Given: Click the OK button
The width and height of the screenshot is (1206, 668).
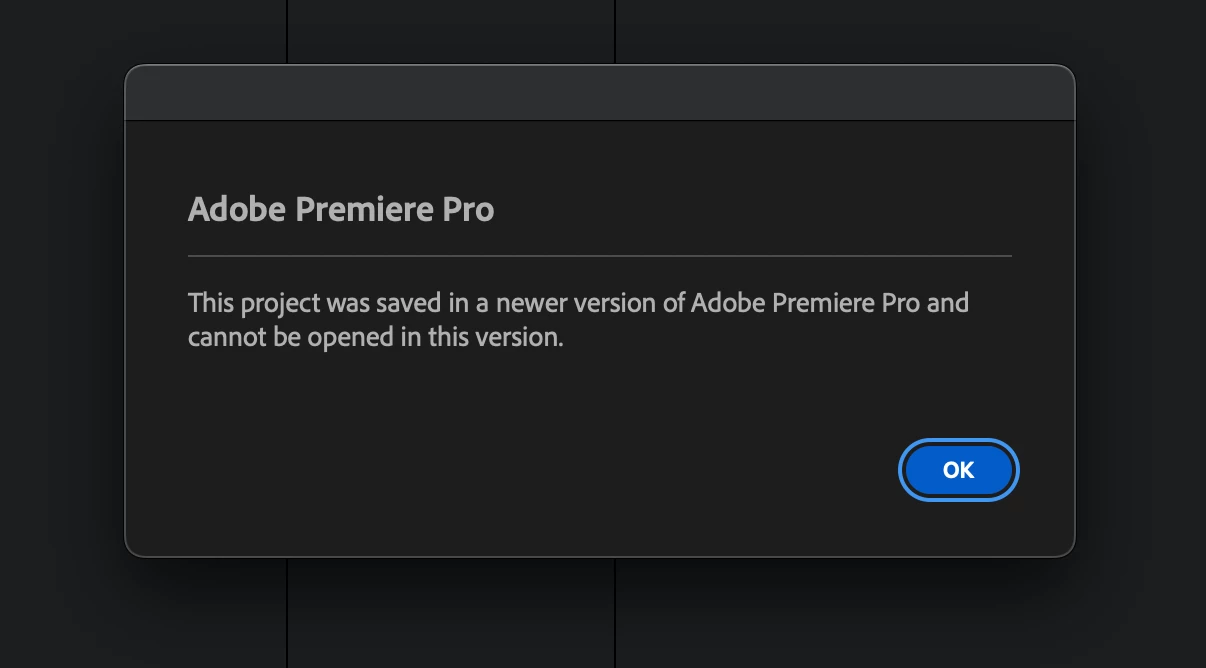Looking at the screenshot, I should (x=958, y=470).
